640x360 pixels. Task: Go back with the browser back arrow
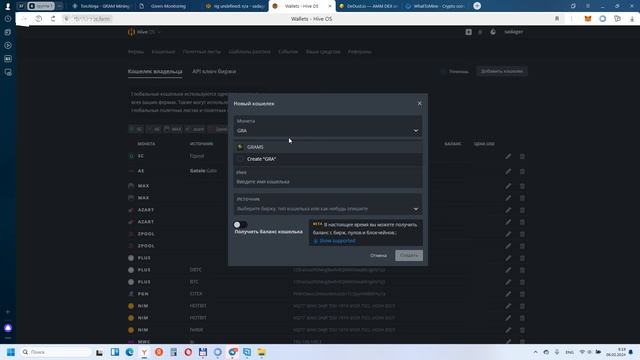[24, 19]
